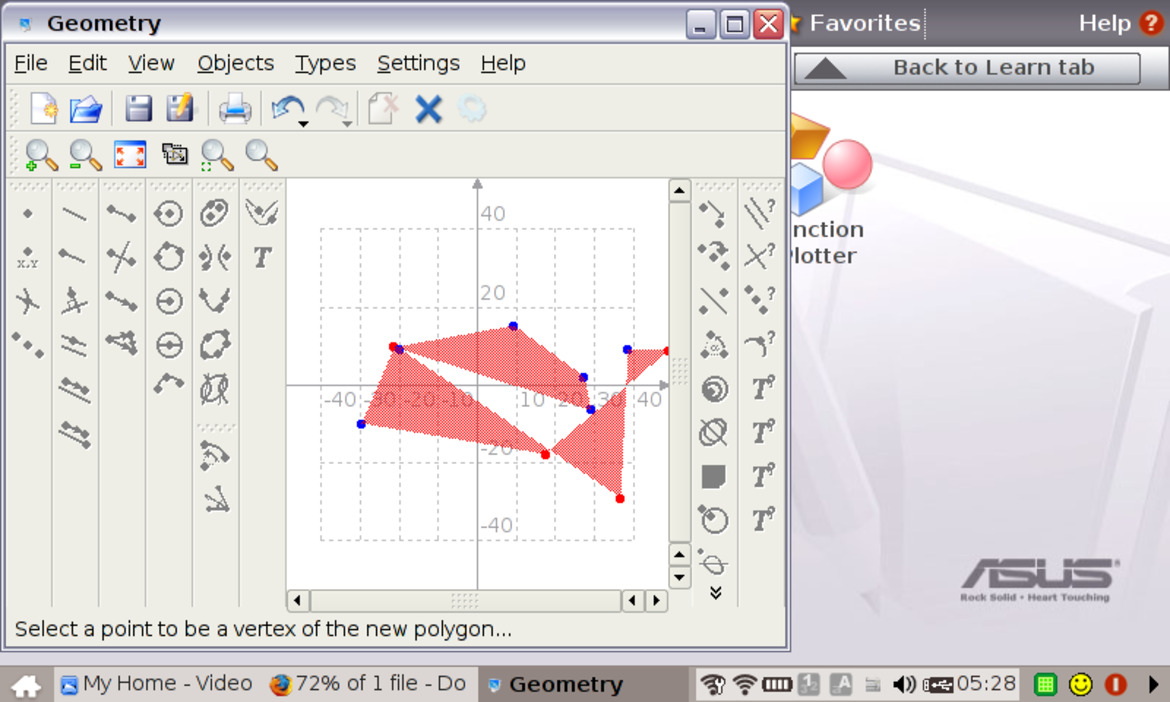This screenshot has height=702, width=1170.
Task: Click the horizontal scrollbar left arrow
Action: point(298,601)
